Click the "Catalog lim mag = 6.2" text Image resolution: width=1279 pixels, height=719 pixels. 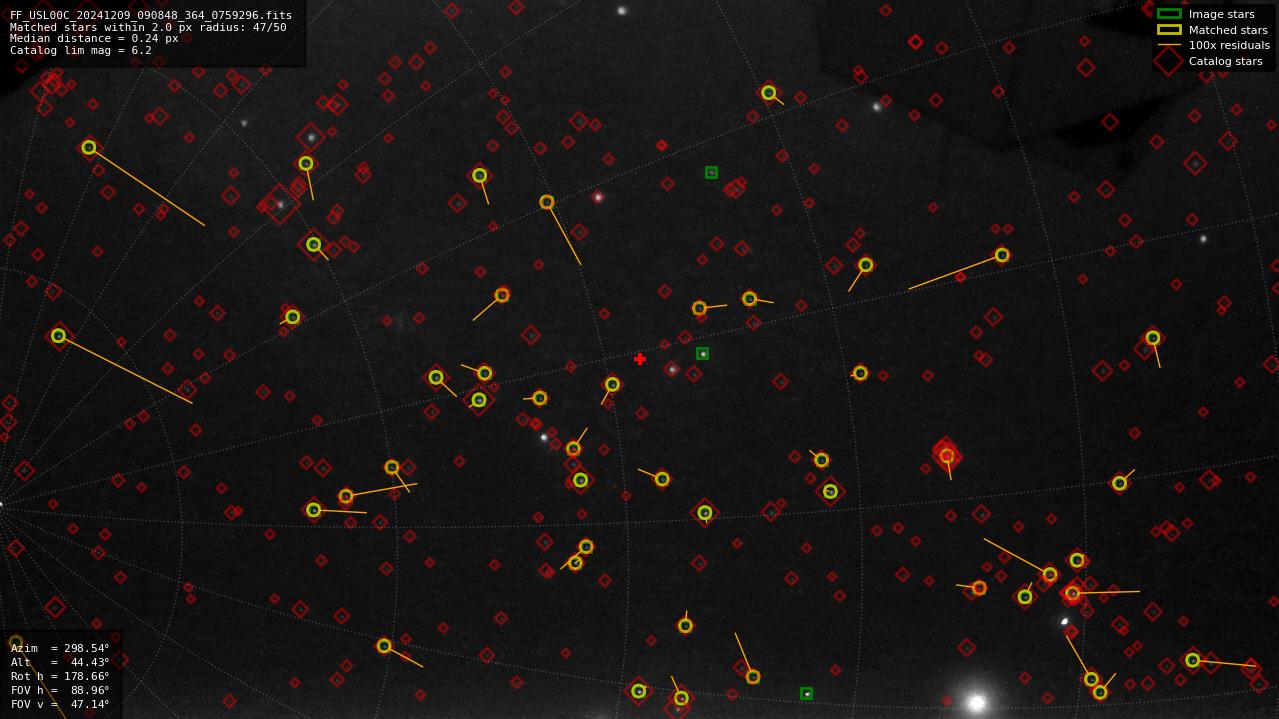click(81, 50)
